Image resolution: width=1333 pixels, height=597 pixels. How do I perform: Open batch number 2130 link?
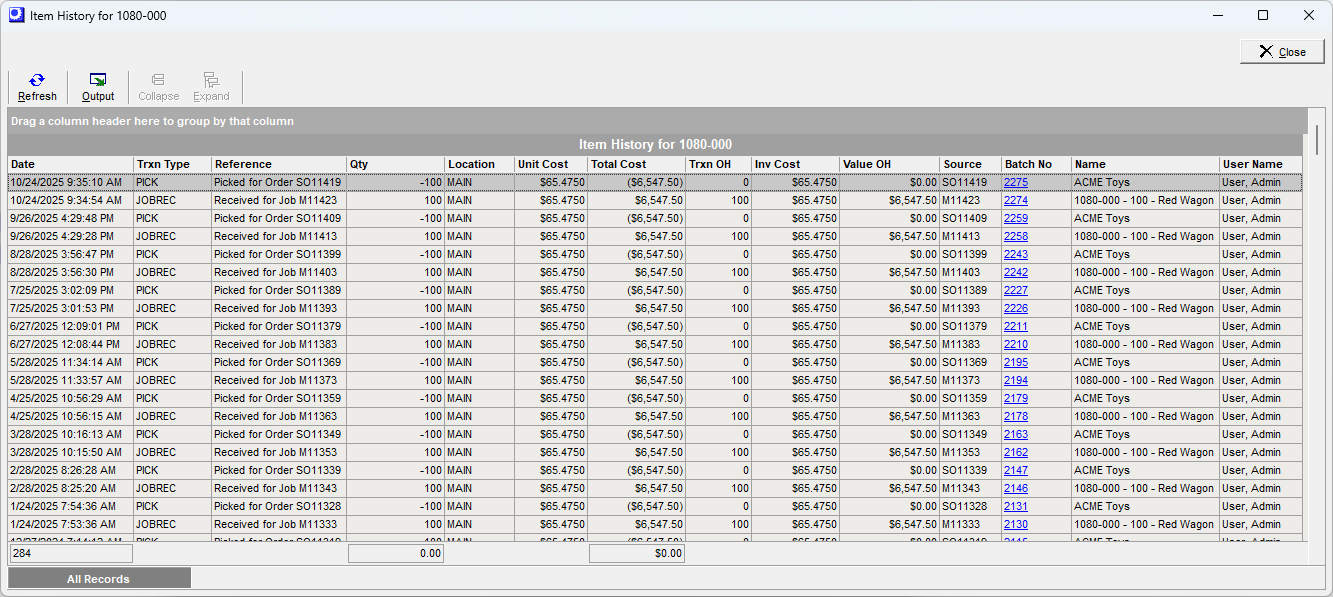tap(1016, 524)
